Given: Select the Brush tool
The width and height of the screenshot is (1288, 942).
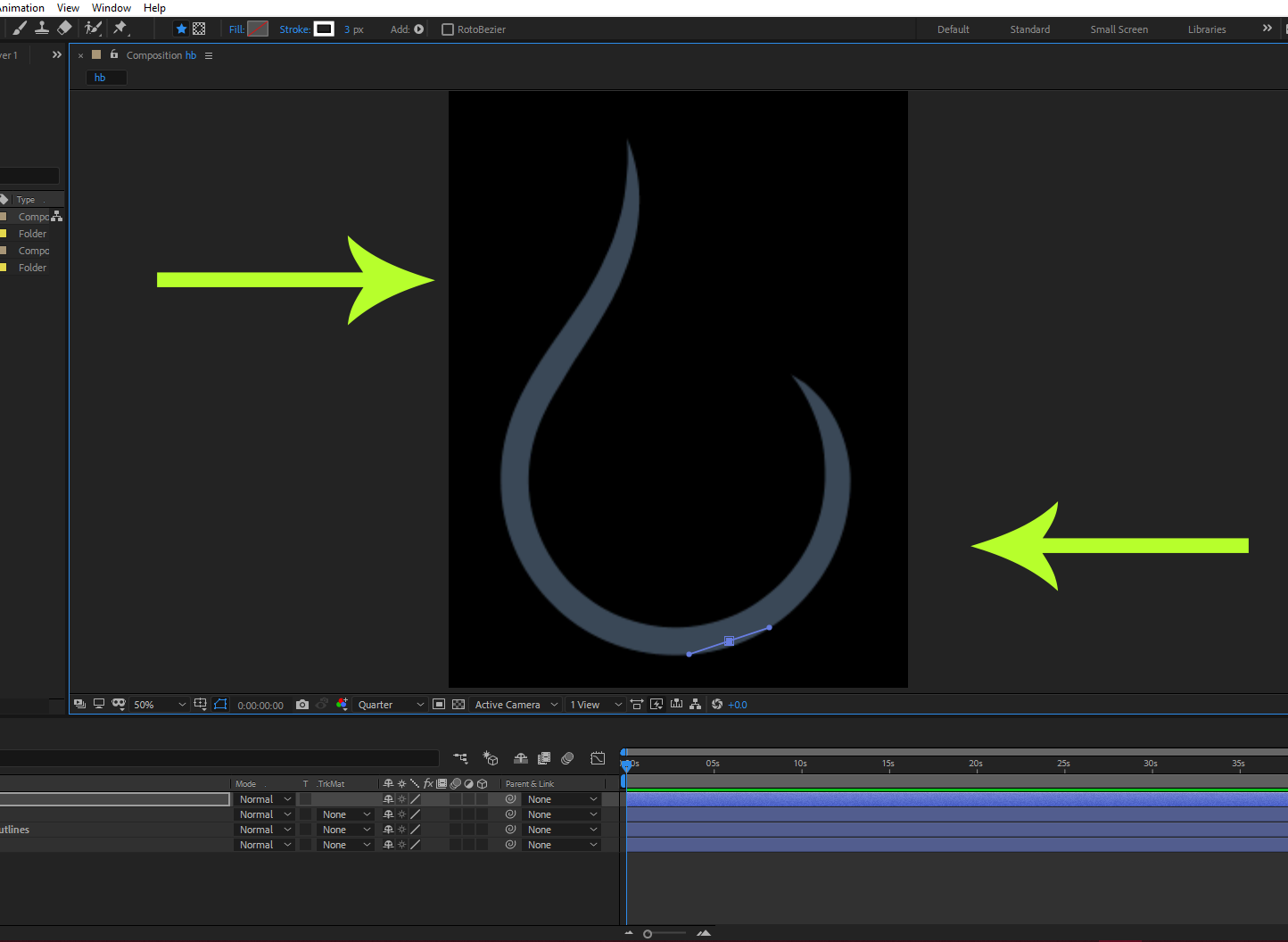Looking at the screenshot, I should (20, 29).
